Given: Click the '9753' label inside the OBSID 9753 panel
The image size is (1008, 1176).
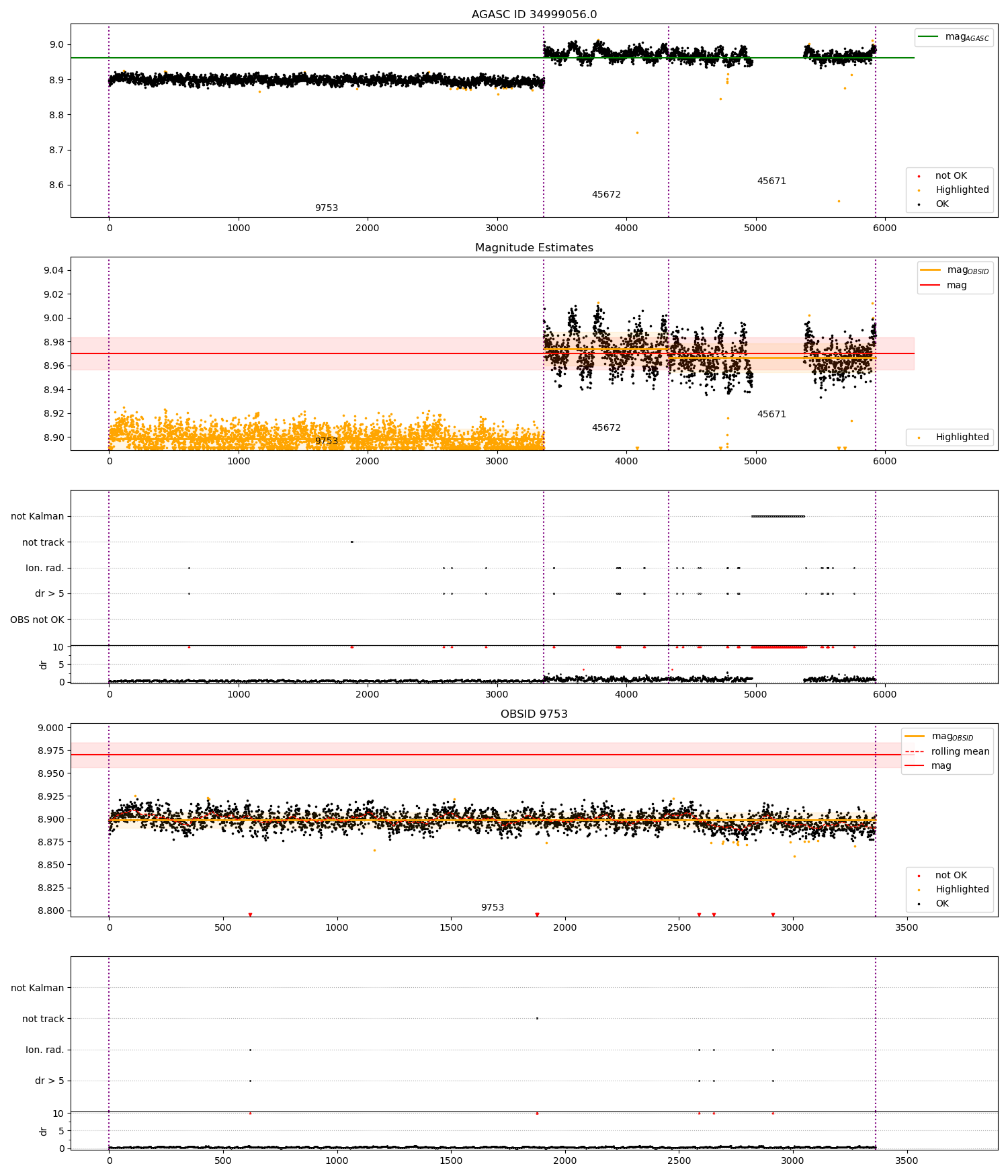Looking at the screenshot, I should click(493, 907).
